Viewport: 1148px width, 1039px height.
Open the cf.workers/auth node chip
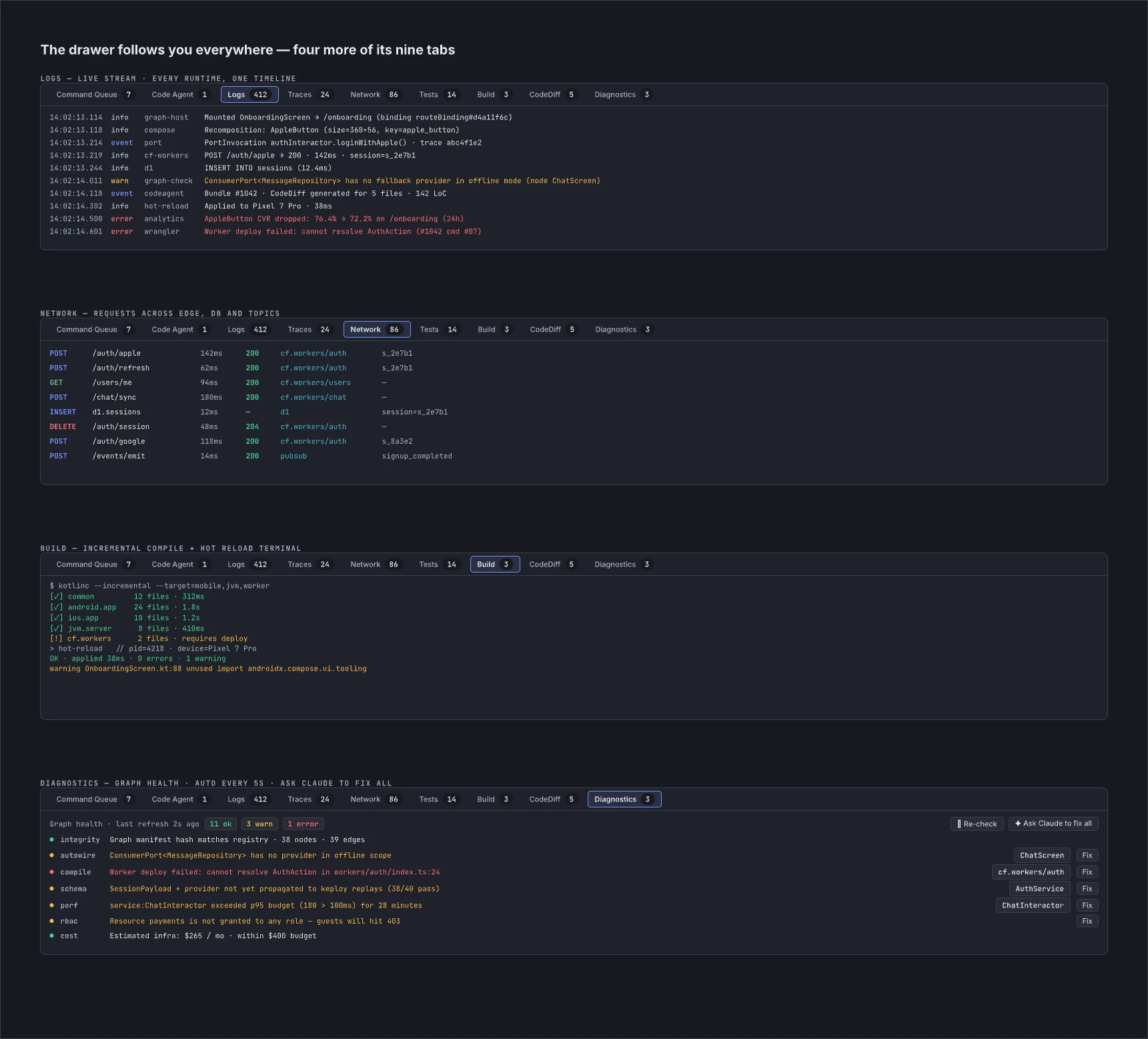coord(1031,872)
